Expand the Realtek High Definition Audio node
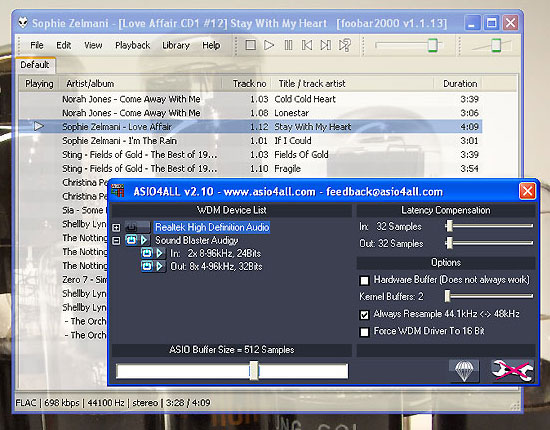This screenshot has height=430, width=550. coord(116,228)
